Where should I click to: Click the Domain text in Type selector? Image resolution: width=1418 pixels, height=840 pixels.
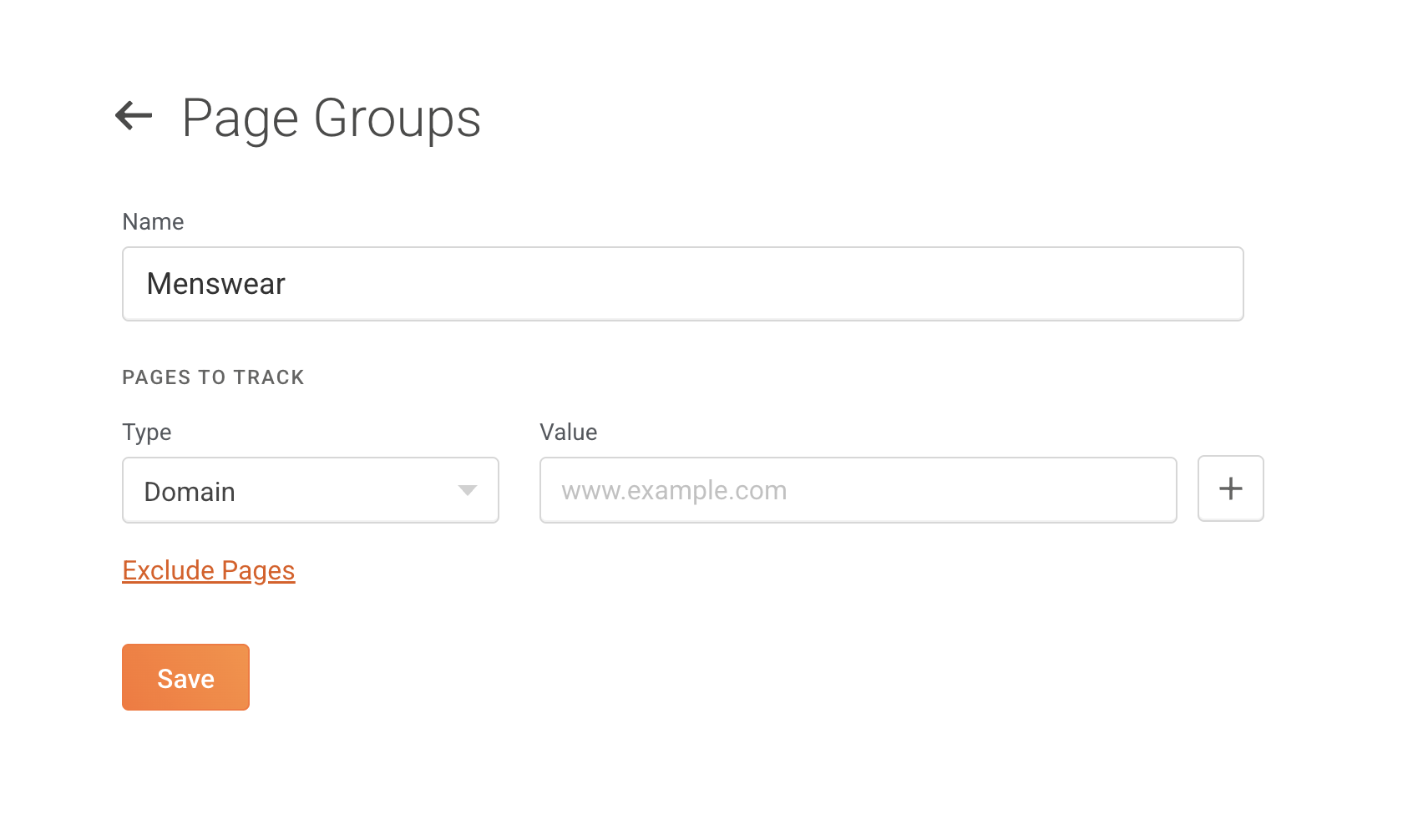tap(190, 492)
